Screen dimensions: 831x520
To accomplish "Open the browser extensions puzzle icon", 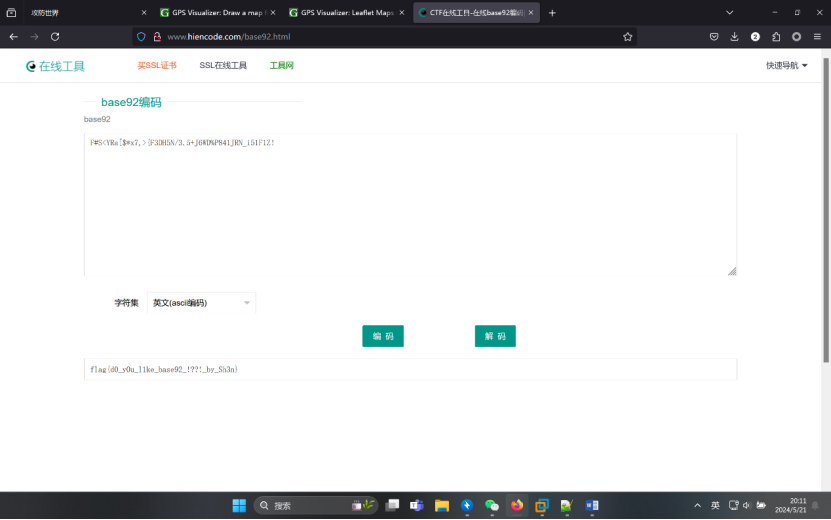I will 775,36.
